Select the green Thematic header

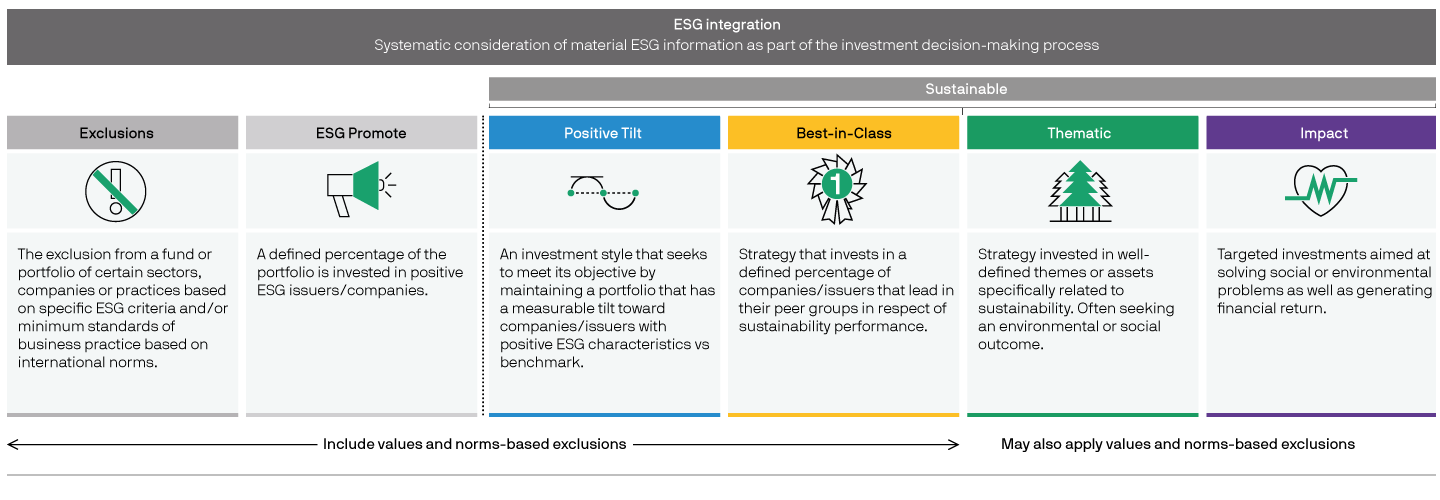(1082, 133)
